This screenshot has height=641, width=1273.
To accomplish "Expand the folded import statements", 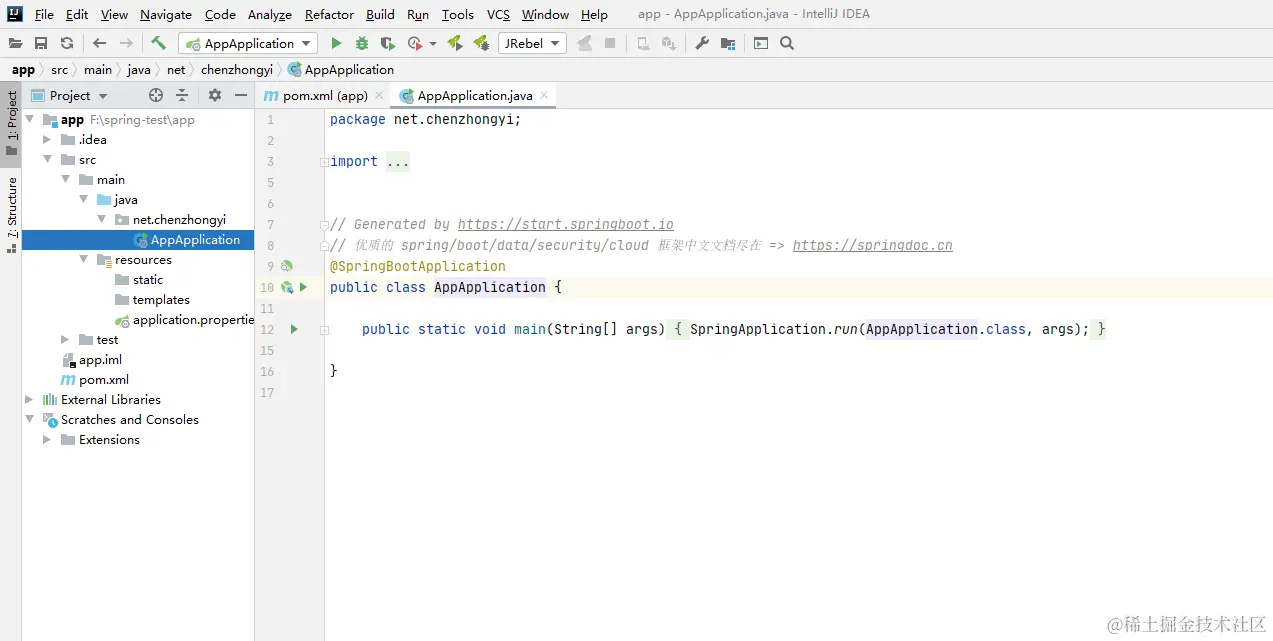I will [x=324, y=162].
